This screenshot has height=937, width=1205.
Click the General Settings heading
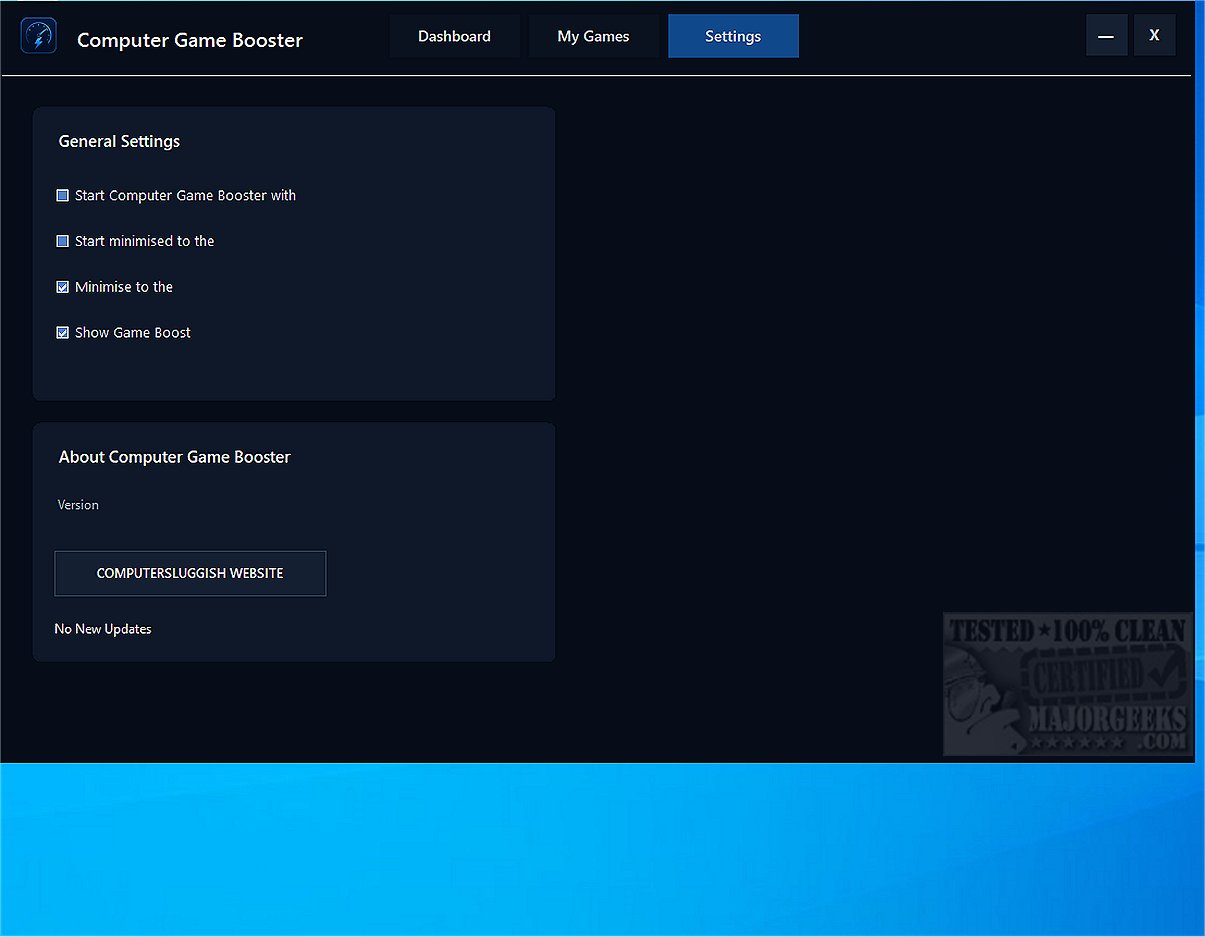tap(119, 141)
